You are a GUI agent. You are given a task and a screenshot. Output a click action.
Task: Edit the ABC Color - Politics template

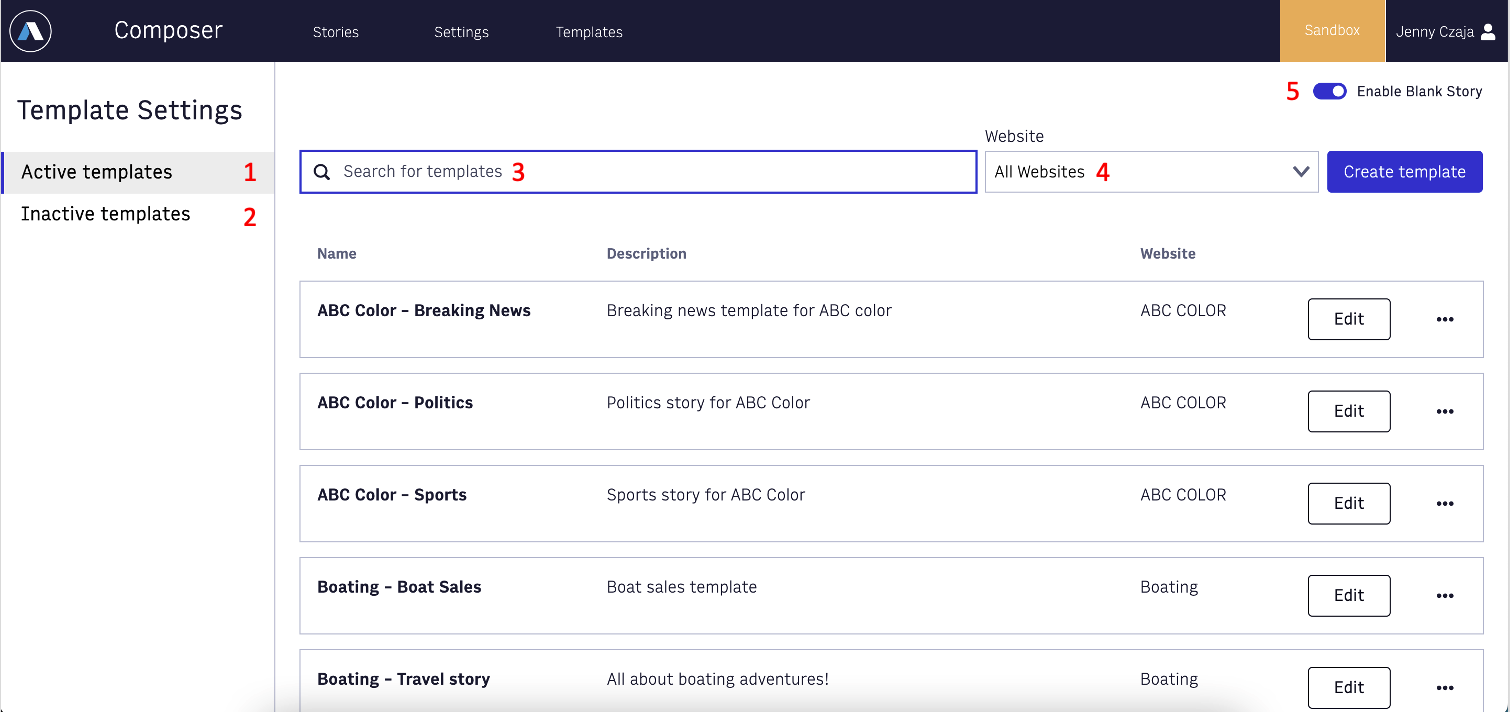click(1349, 411)
